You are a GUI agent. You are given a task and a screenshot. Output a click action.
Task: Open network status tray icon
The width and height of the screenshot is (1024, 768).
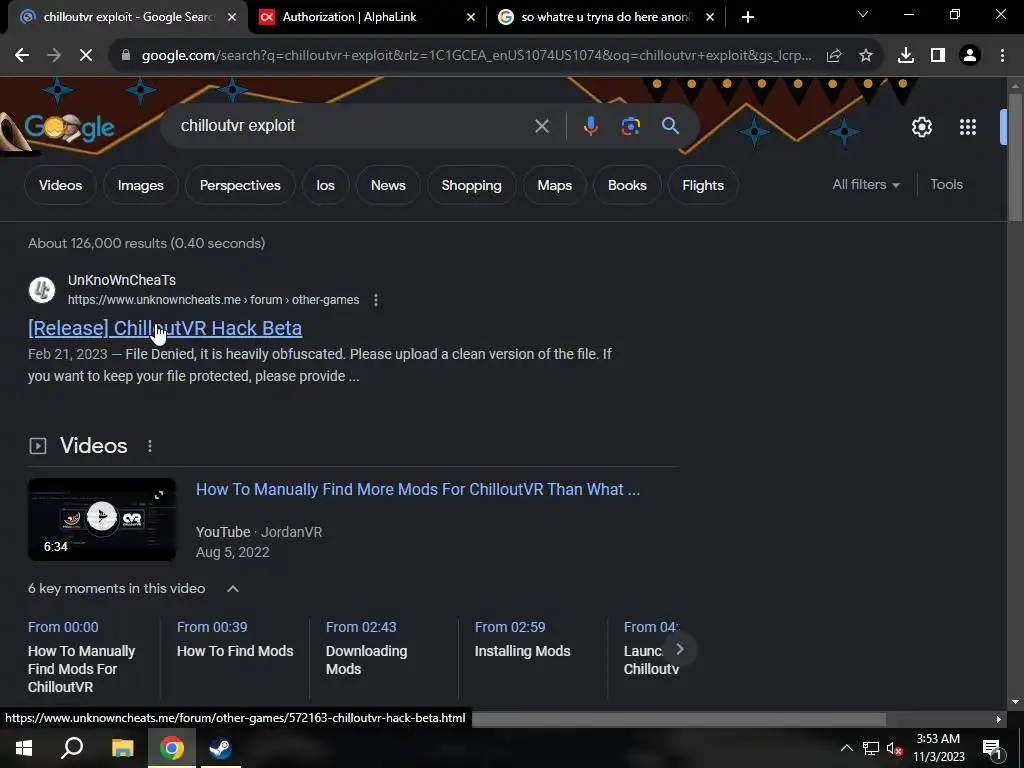click(x=871, y=748)
